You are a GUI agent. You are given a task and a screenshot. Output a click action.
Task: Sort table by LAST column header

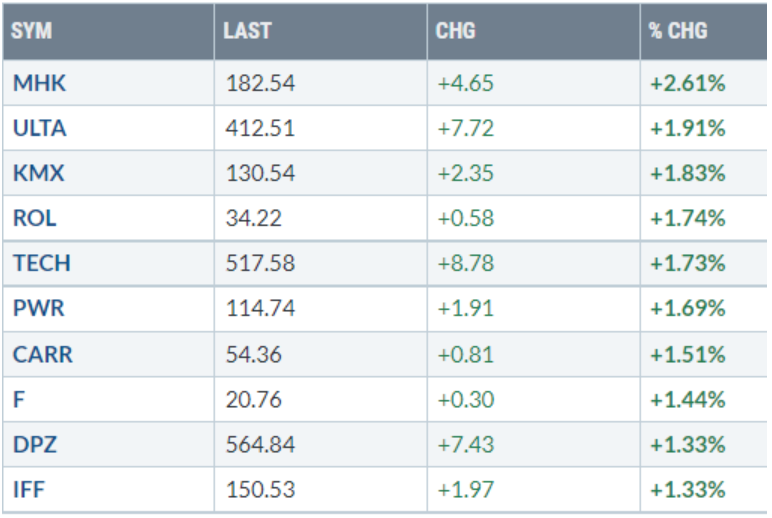point(247,31)
